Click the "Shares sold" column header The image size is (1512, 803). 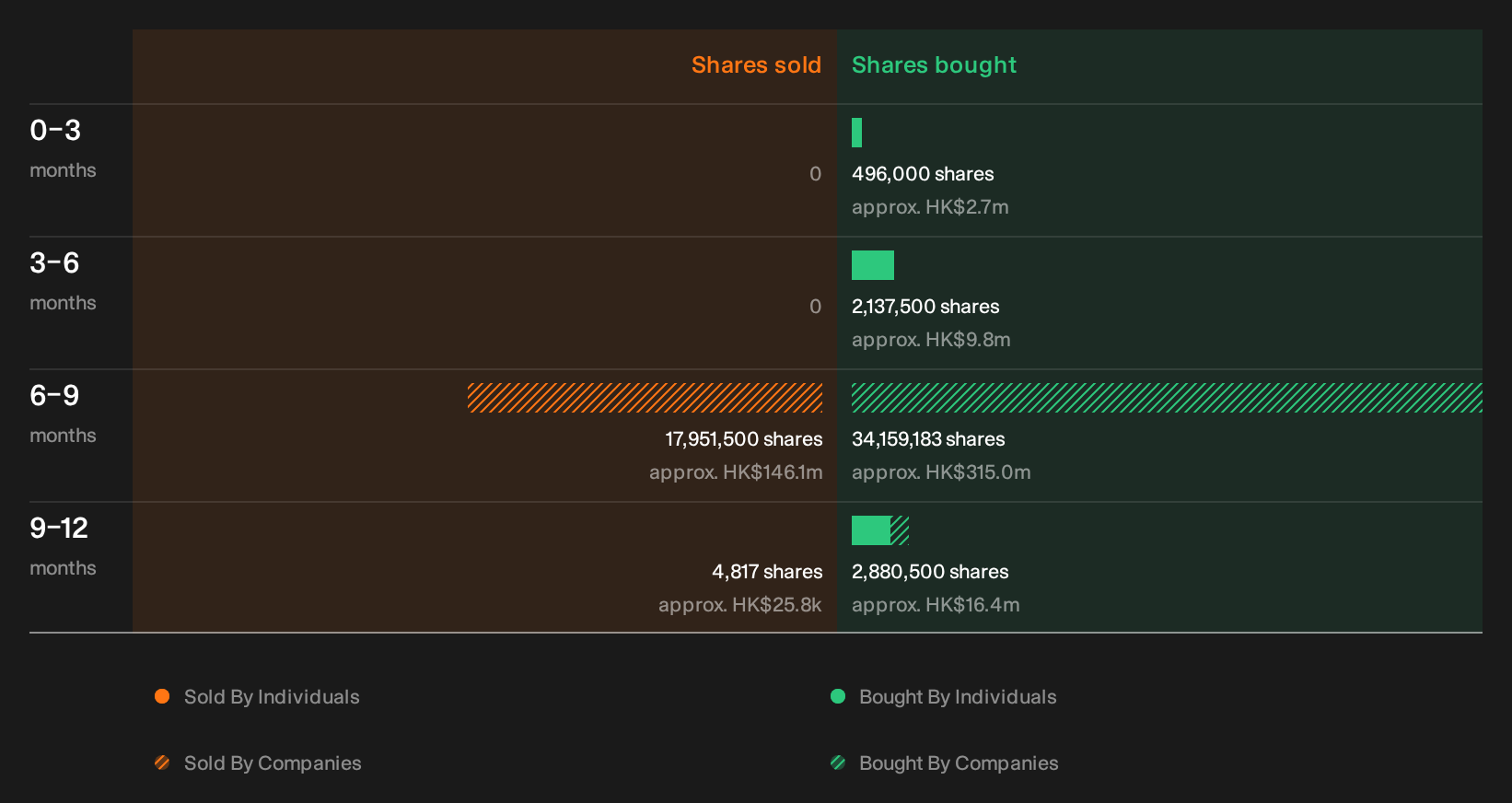point(756,65)
